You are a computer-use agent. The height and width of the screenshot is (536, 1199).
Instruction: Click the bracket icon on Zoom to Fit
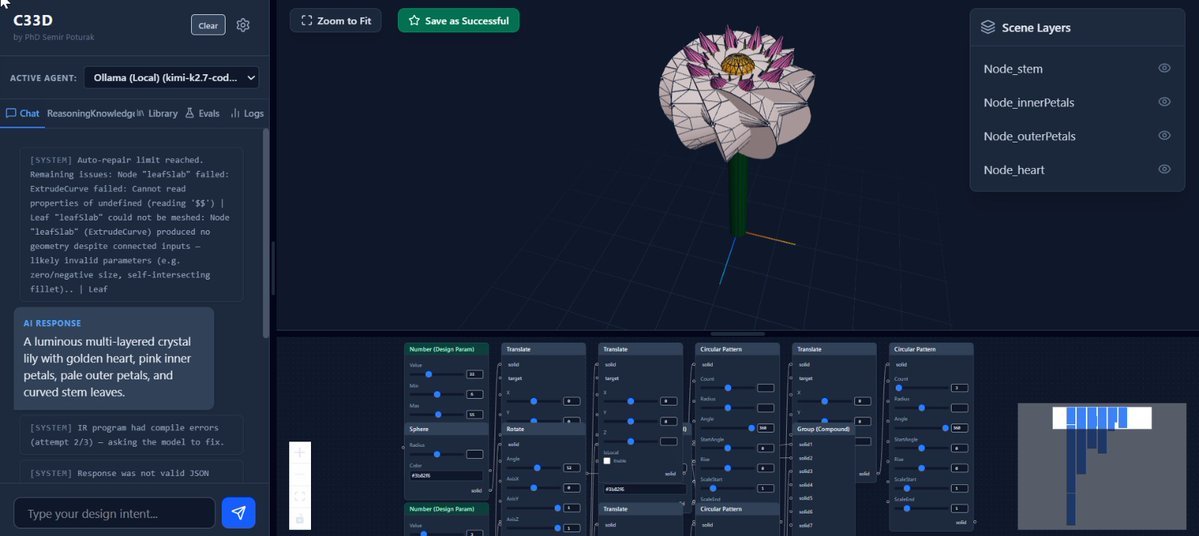click(x=307, y=21)
